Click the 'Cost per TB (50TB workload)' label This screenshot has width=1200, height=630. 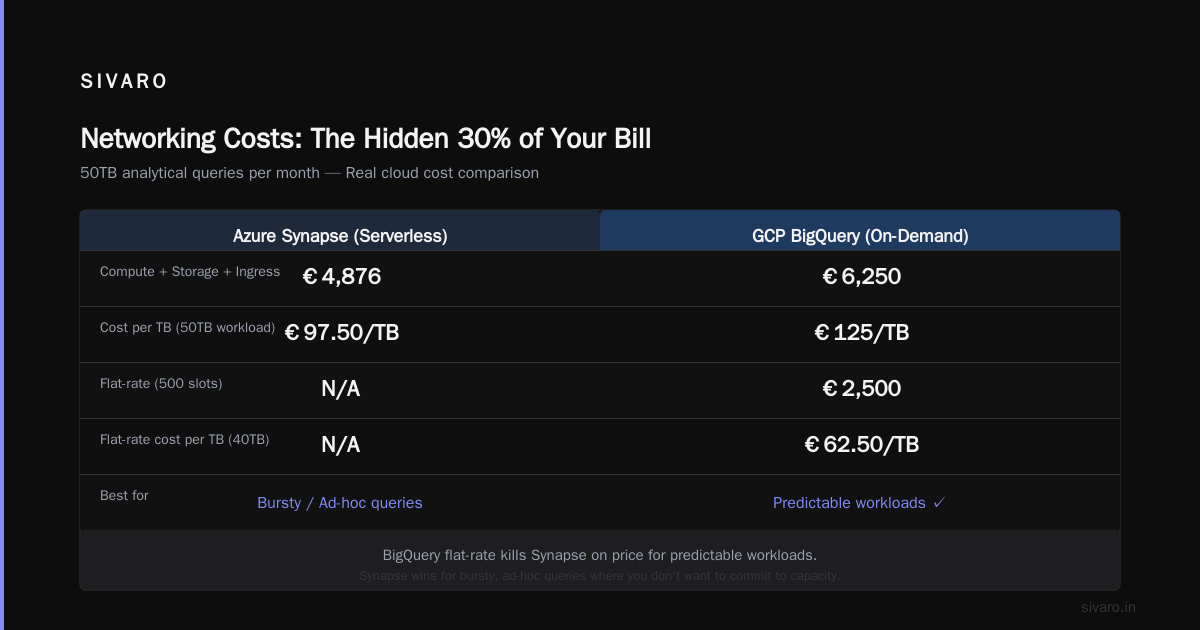click(x=188, y=327)
